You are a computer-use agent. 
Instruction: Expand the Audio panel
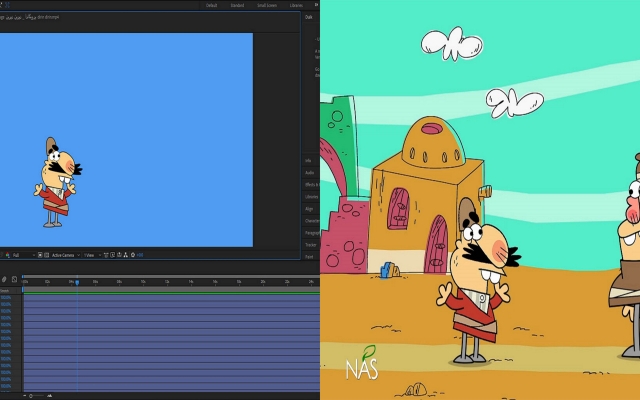coord(310,173)
